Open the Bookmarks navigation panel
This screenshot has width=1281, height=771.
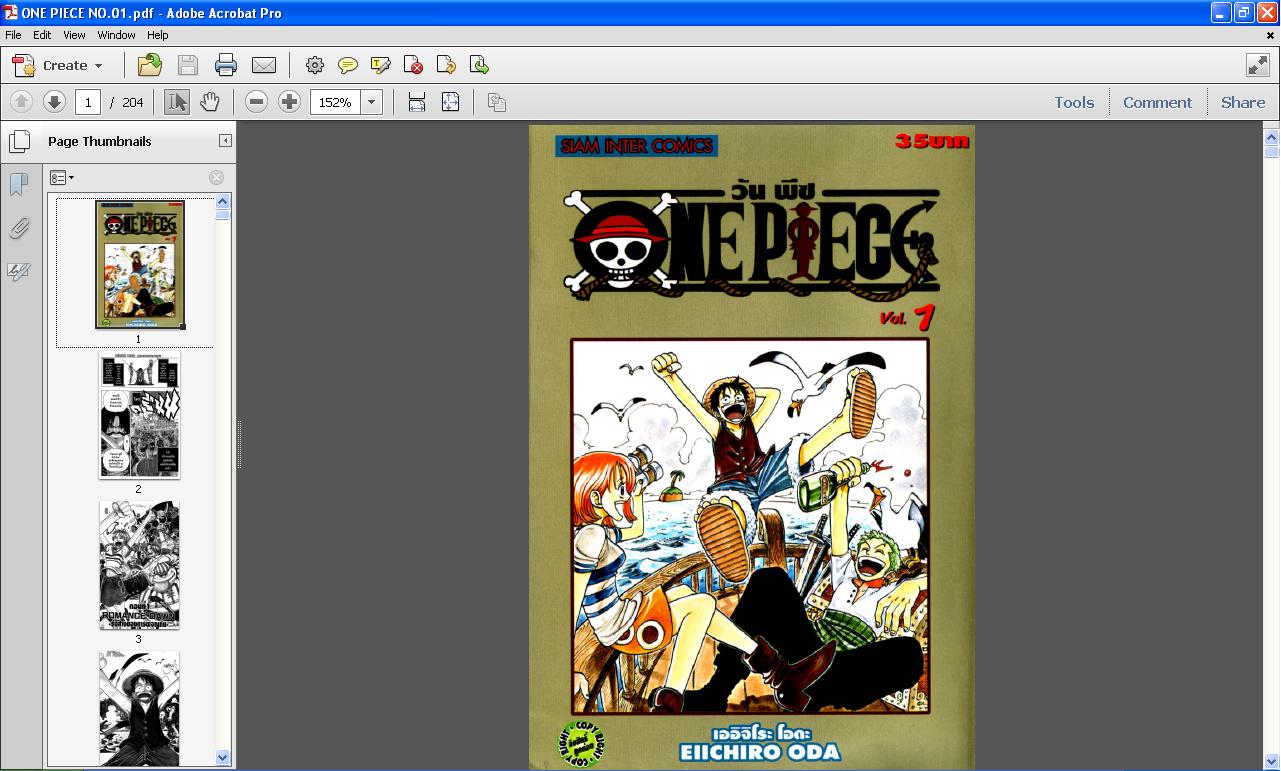[19, 185]
